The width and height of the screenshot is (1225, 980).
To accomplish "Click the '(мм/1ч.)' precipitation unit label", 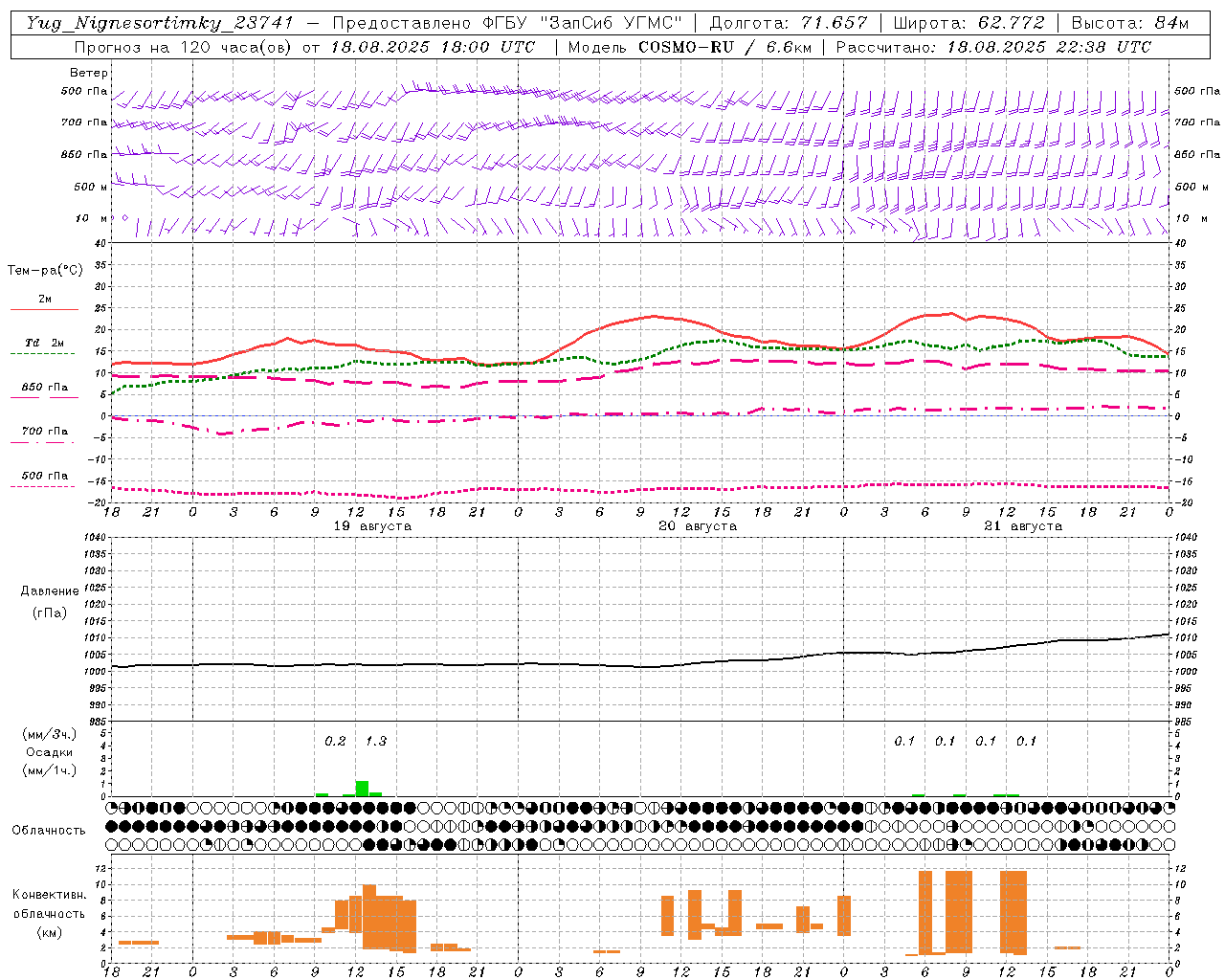I will click(50, 770).
